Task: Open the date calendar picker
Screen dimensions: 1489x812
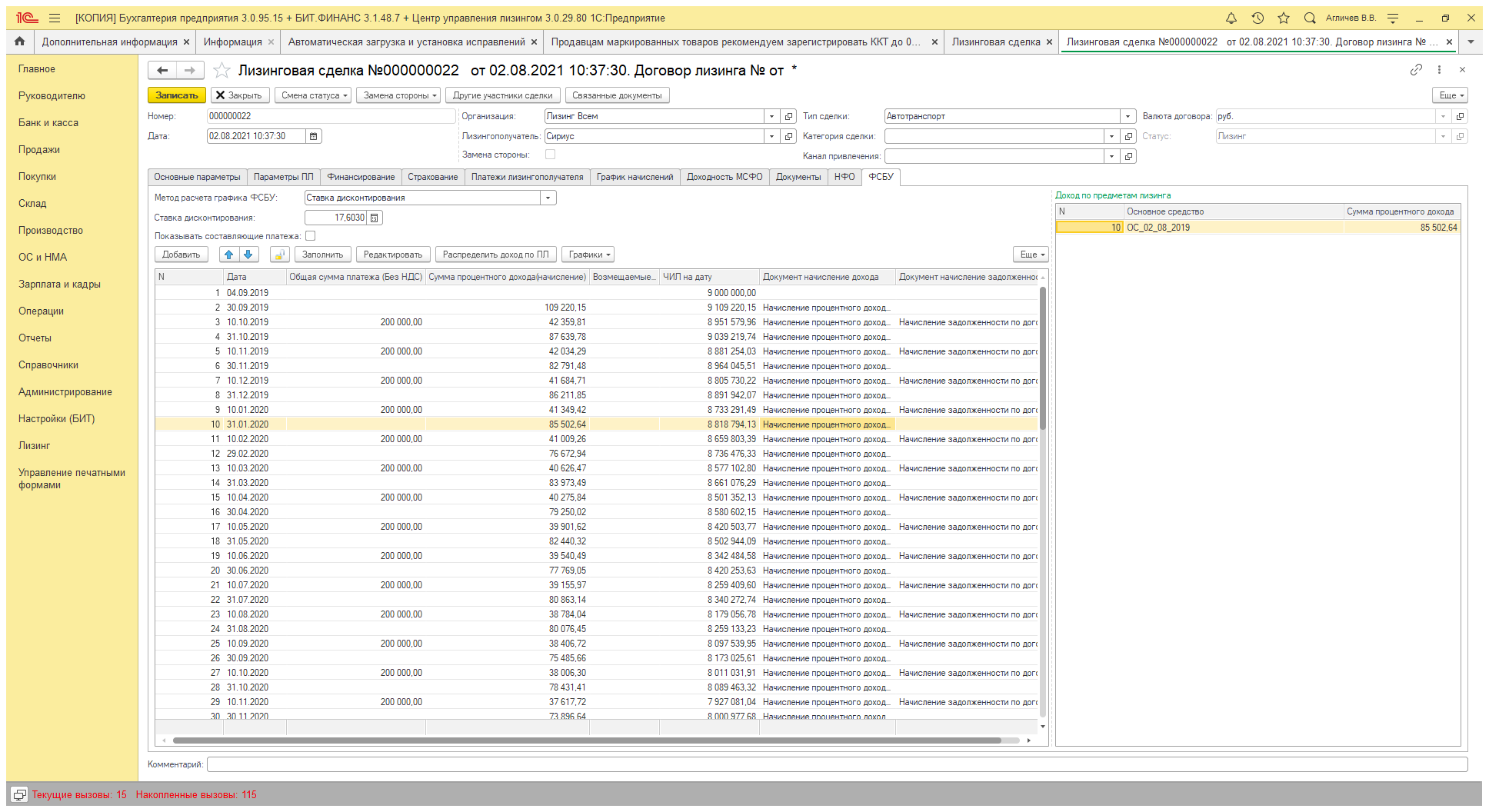Action: (x=313, y=136)
